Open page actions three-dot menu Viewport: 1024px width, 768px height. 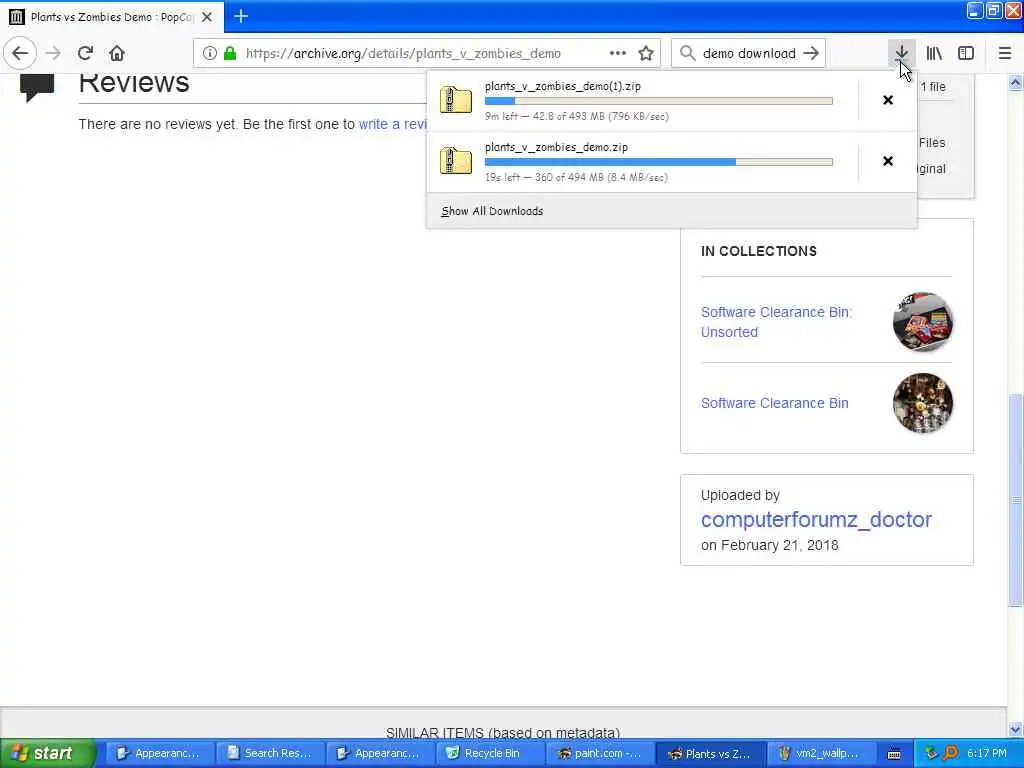point(617,54)
